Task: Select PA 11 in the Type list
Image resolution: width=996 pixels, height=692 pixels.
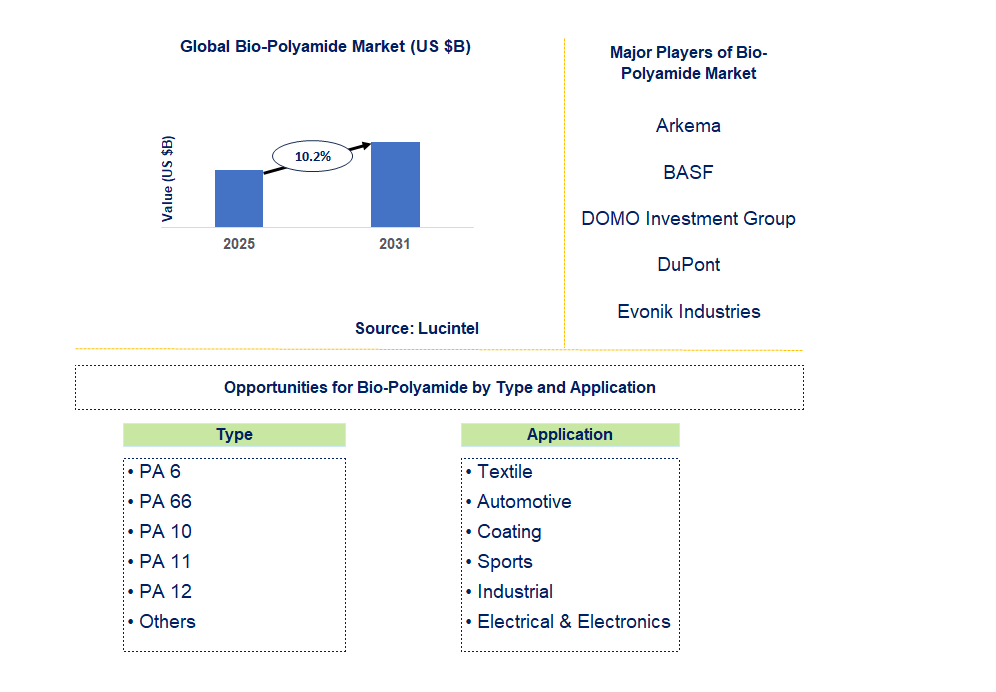Action: 165,562
